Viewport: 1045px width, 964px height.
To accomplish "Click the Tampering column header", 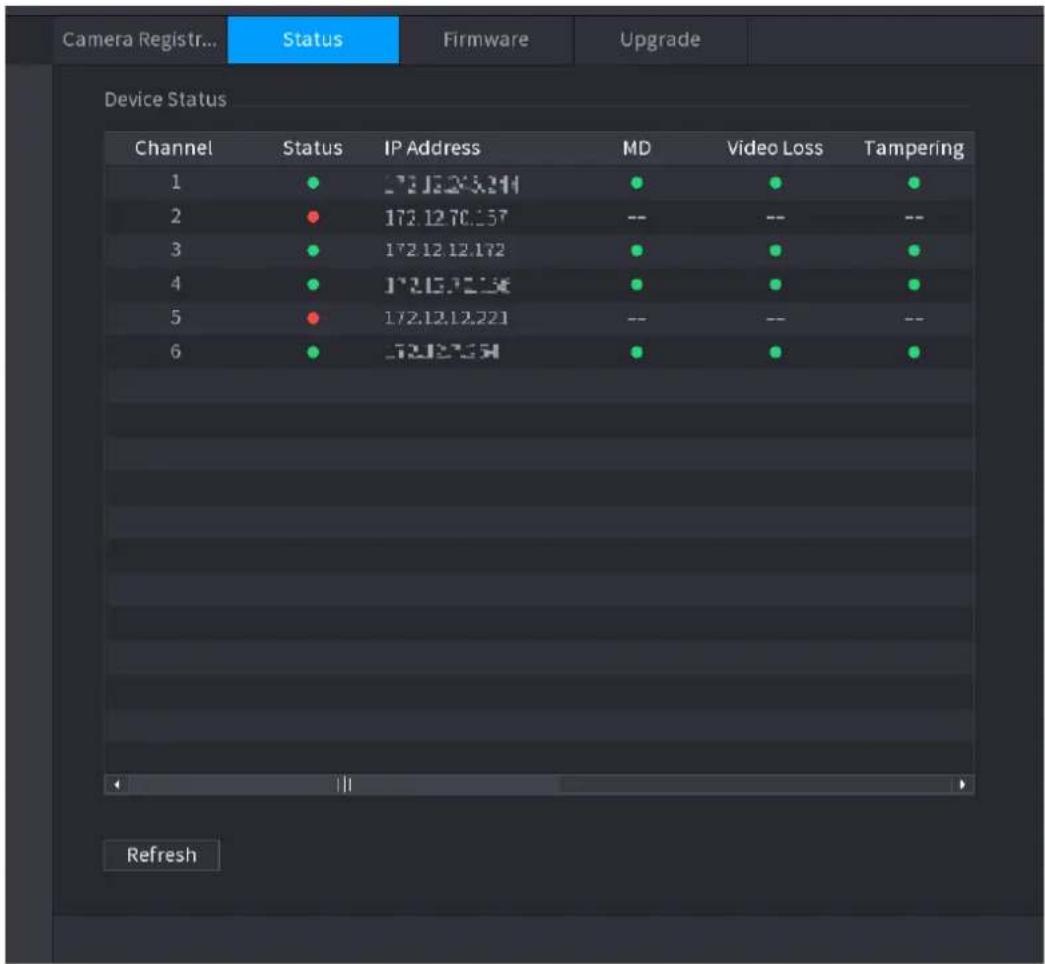I will (914, 148).
